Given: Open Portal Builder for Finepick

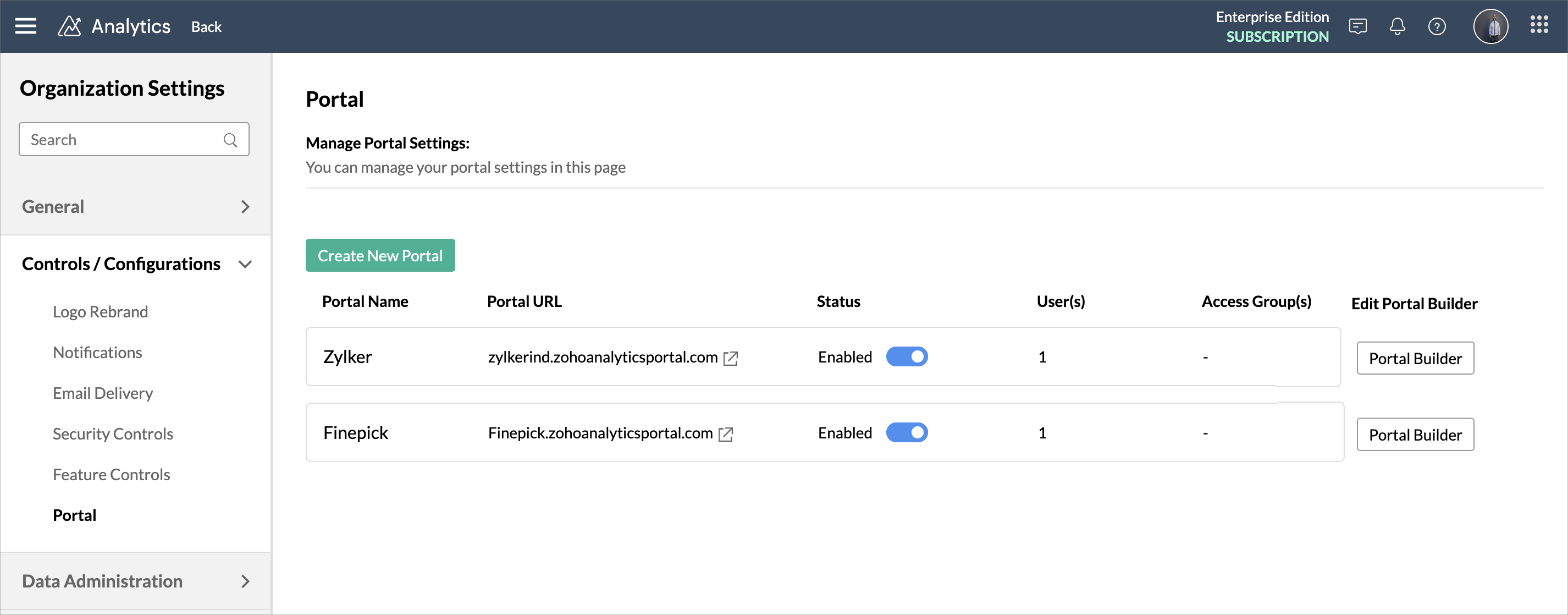Looking at the screenshot, I should pos(1415,435).
